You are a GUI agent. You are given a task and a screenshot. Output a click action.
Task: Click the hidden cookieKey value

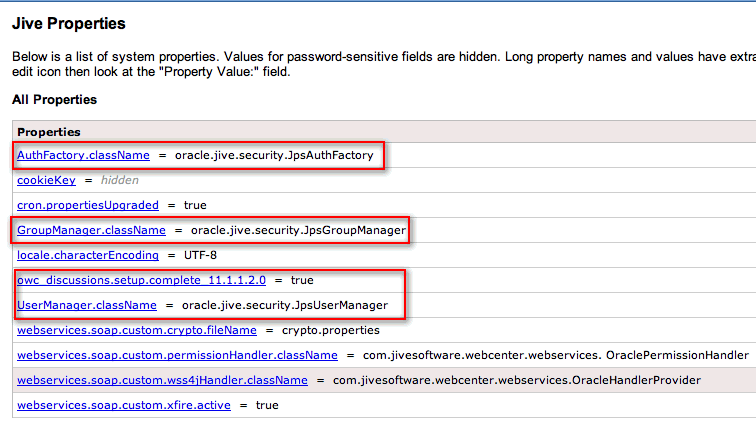120,180
